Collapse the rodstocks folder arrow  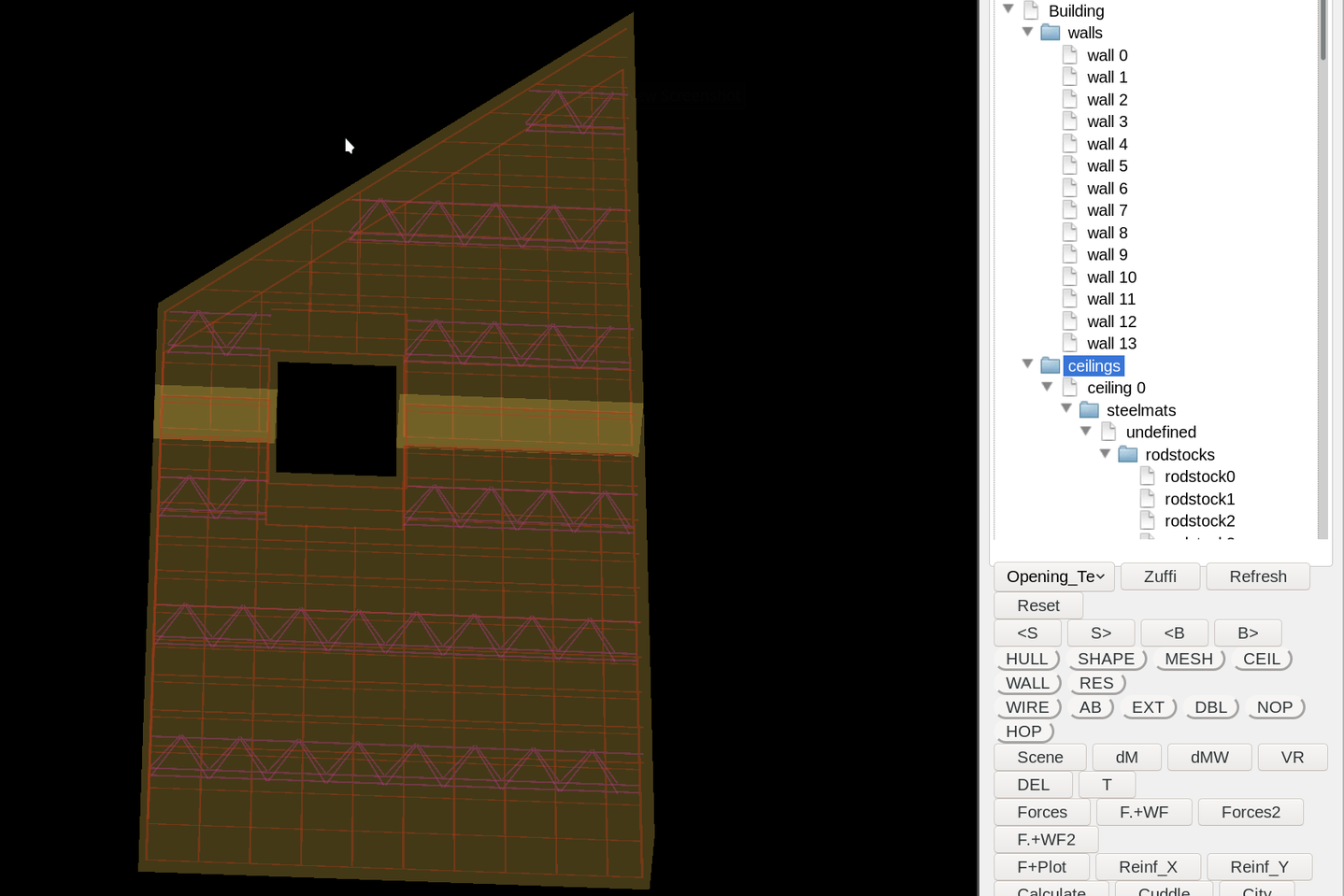click(1106, 454)
